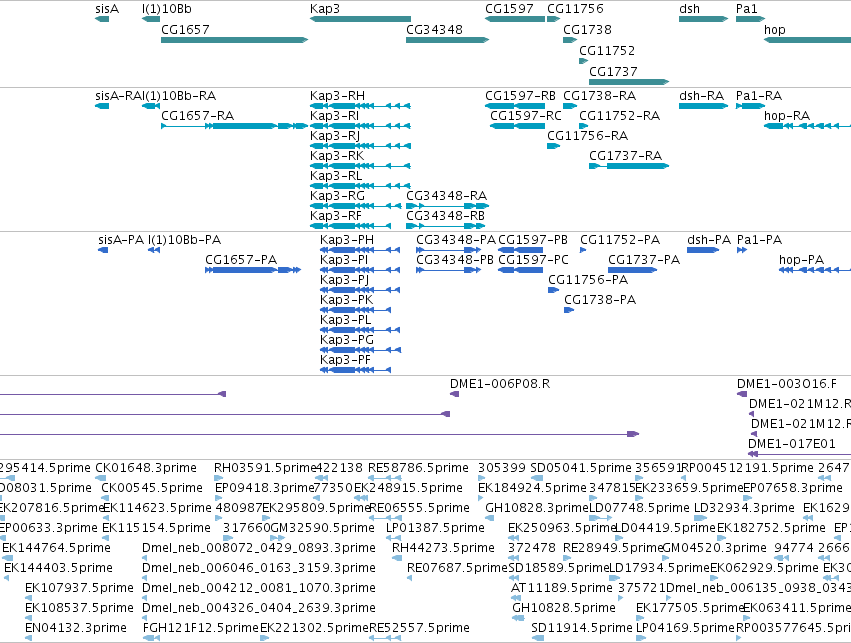This screenshot has width=851, height=643.
Task: Select the CG34348 gene bar
Action: (447, 40)
